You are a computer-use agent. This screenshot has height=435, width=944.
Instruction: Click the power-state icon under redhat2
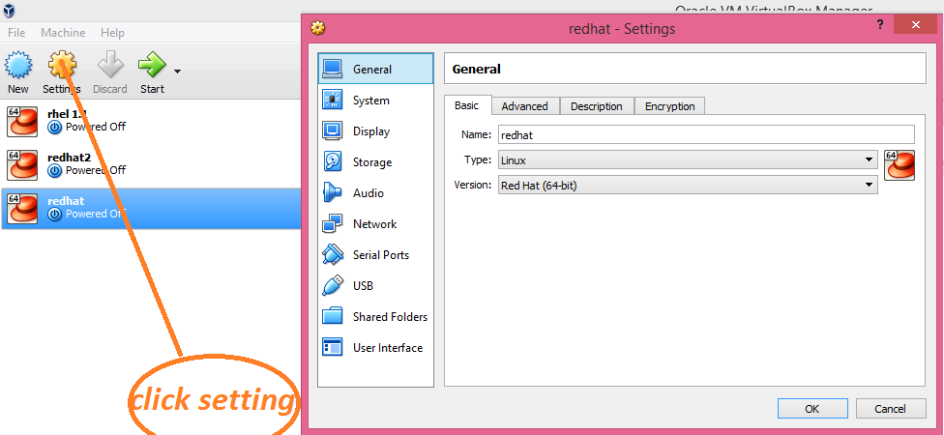coord(55,171)
